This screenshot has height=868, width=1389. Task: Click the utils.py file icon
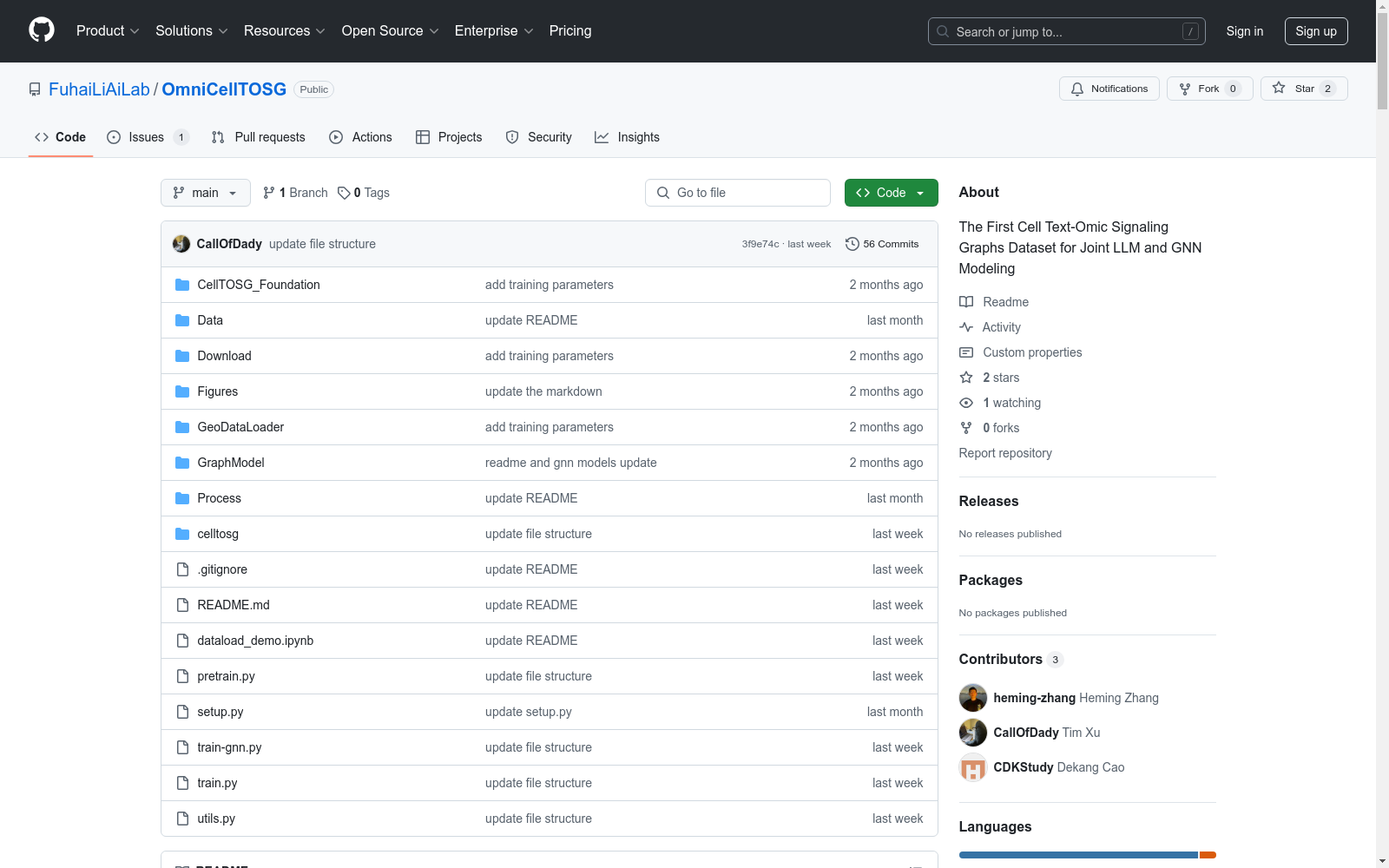coord(182,819)
